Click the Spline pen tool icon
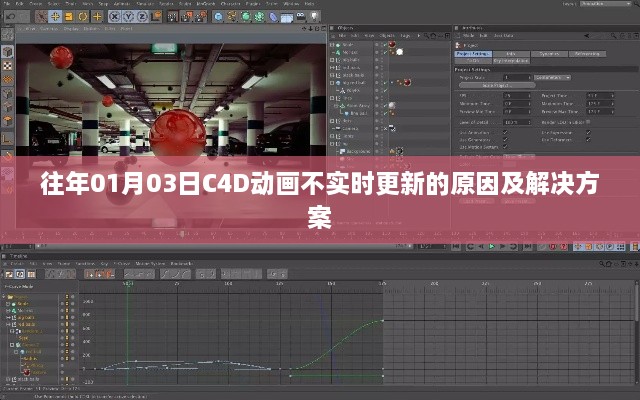The height and width of the screenshot is (400, 640). (232, 17)
